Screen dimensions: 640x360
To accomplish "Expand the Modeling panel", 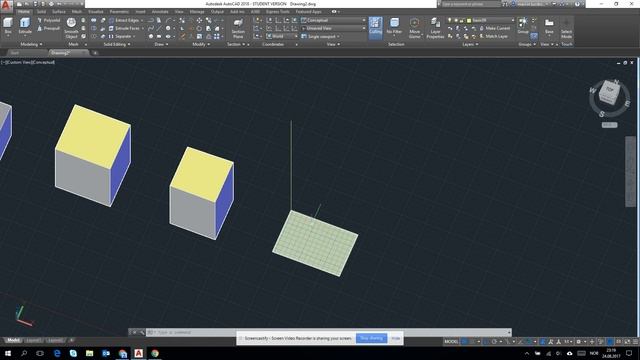I will [31, 44].
